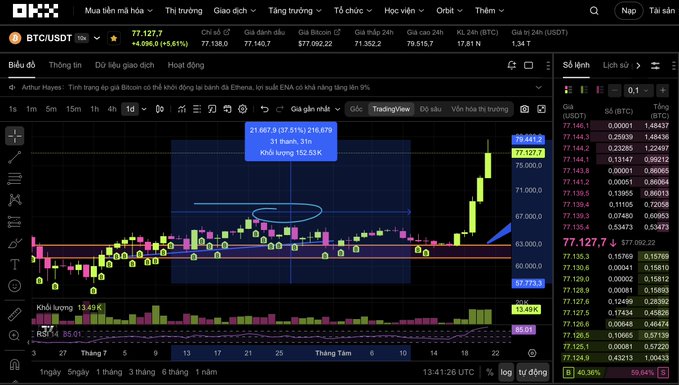Toggle log scale on chart
679x385 pixels.
pos(506,372)
